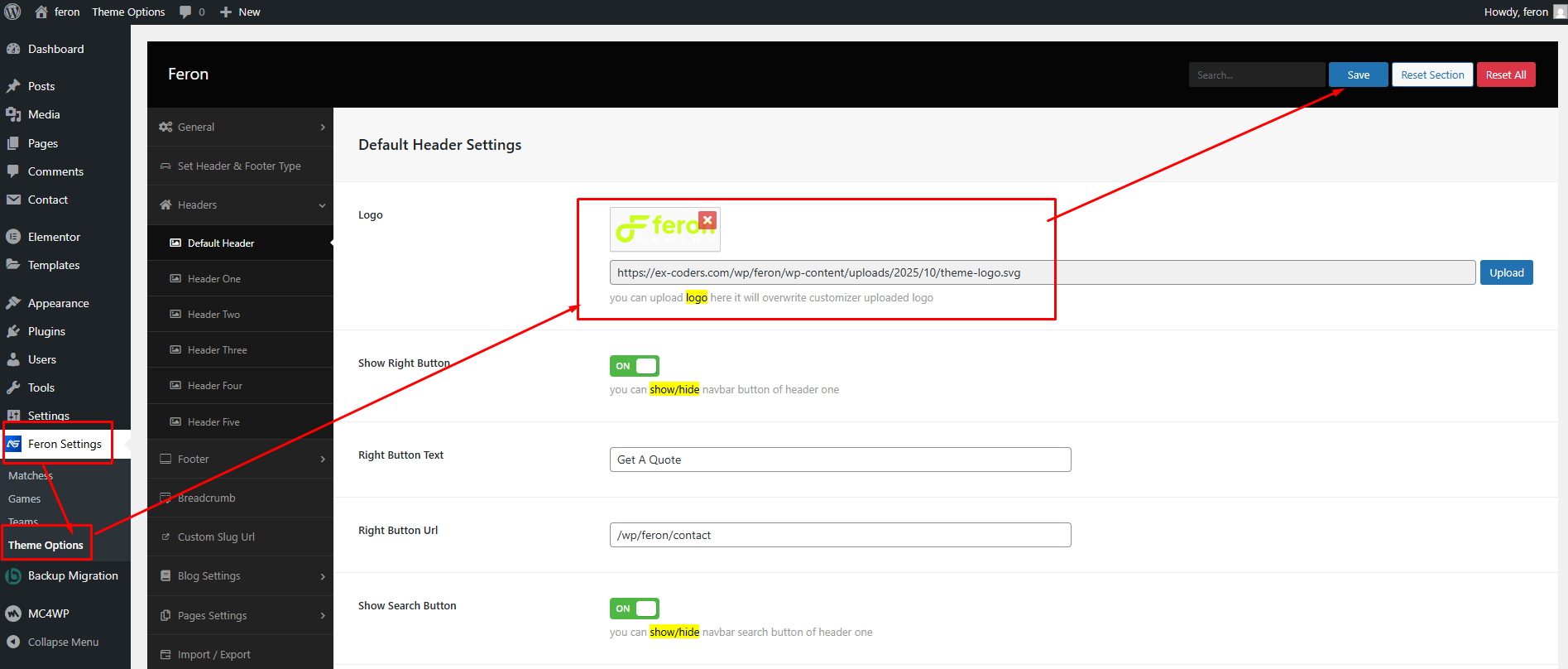Open the comments bubble icon in admin bar
This screenshot has width=1568, height=669.
pyautogui.click(x=186, y=12)
